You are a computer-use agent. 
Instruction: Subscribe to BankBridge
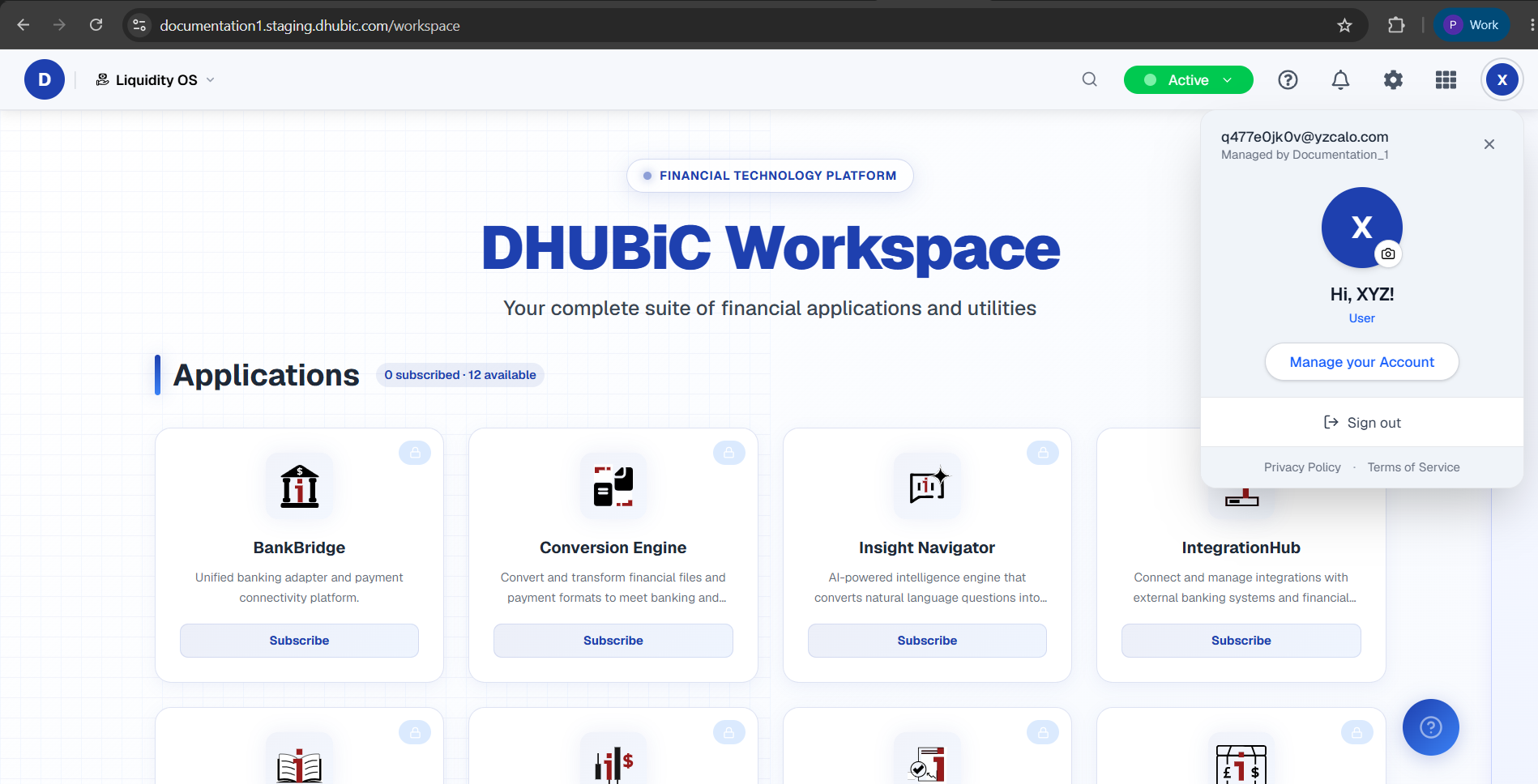click(x=299, y=641)
